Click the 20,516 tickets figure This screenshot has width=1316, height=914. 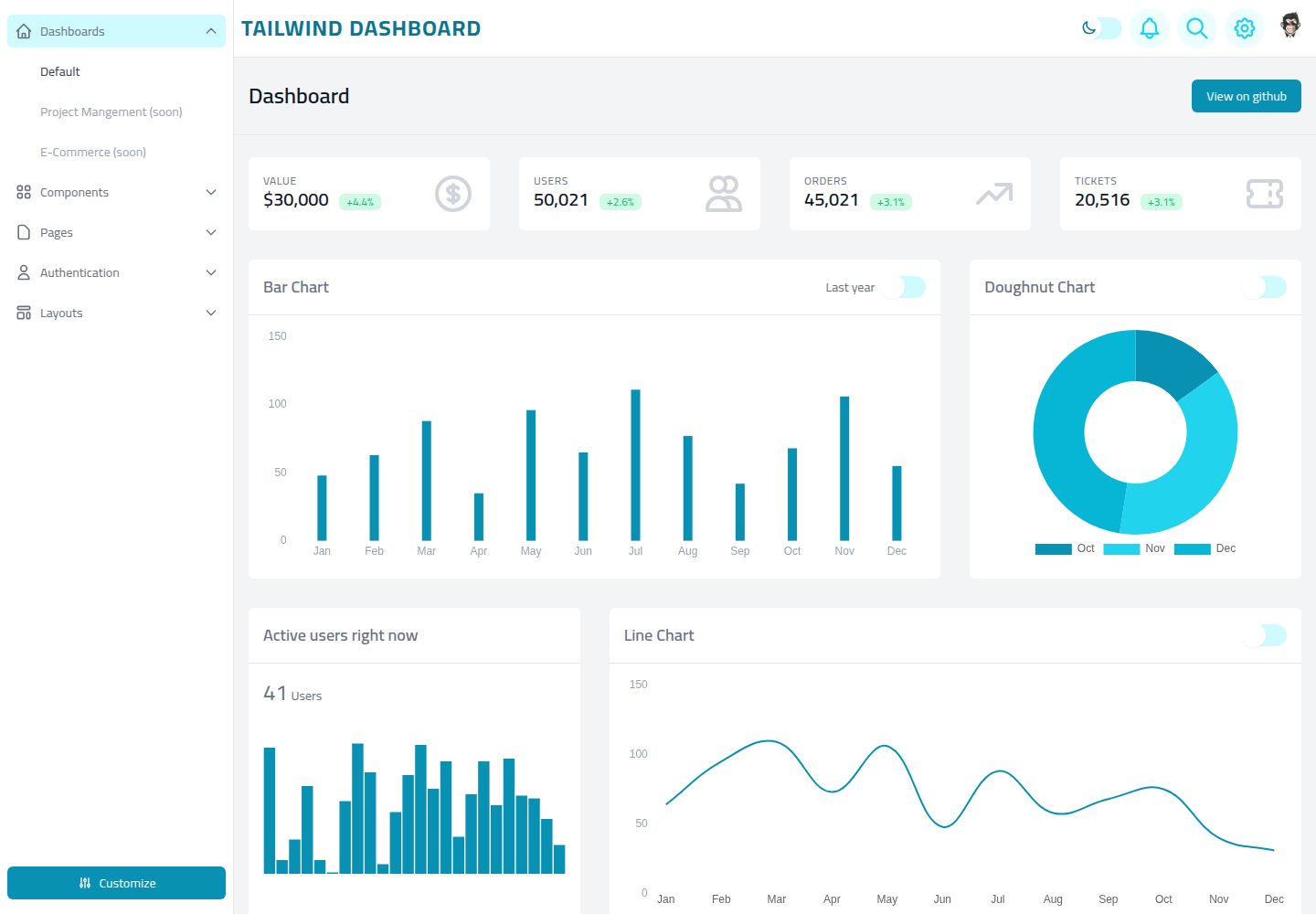click(1102, 199)
